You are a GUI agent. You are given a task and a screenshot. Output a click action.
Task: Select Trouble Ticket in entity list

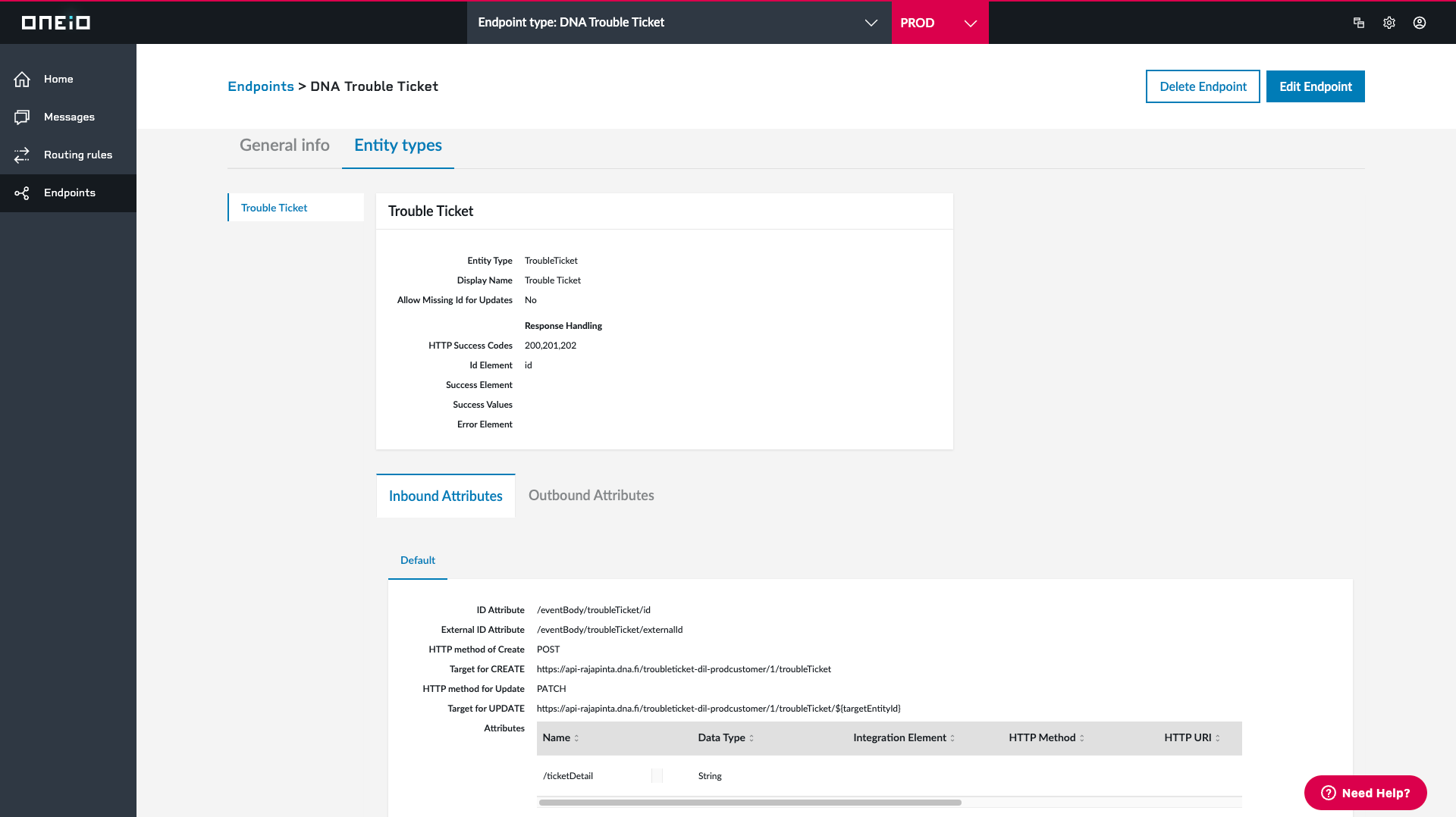pyautogui.click(x=296, y=208)
